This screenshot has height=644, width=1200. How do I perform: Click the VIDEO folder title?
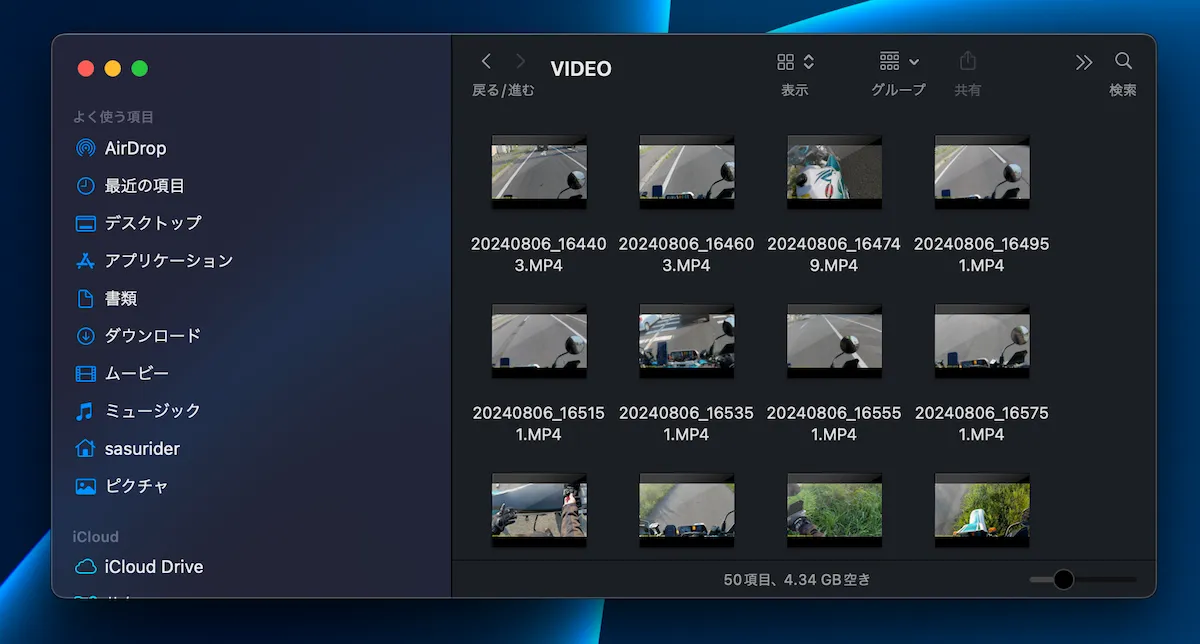tap(581, 69)
